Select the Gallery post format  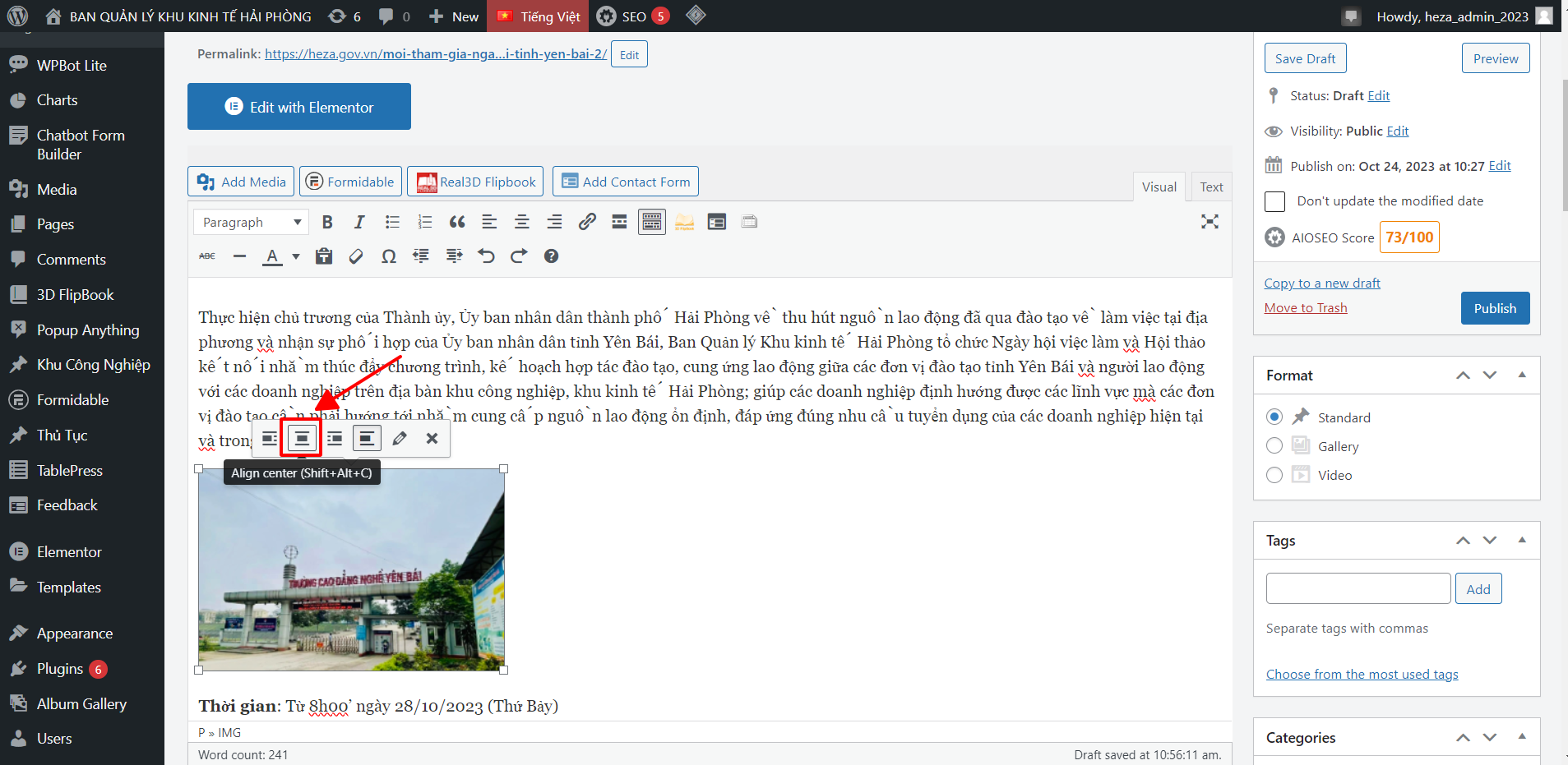click(1274, 446)
